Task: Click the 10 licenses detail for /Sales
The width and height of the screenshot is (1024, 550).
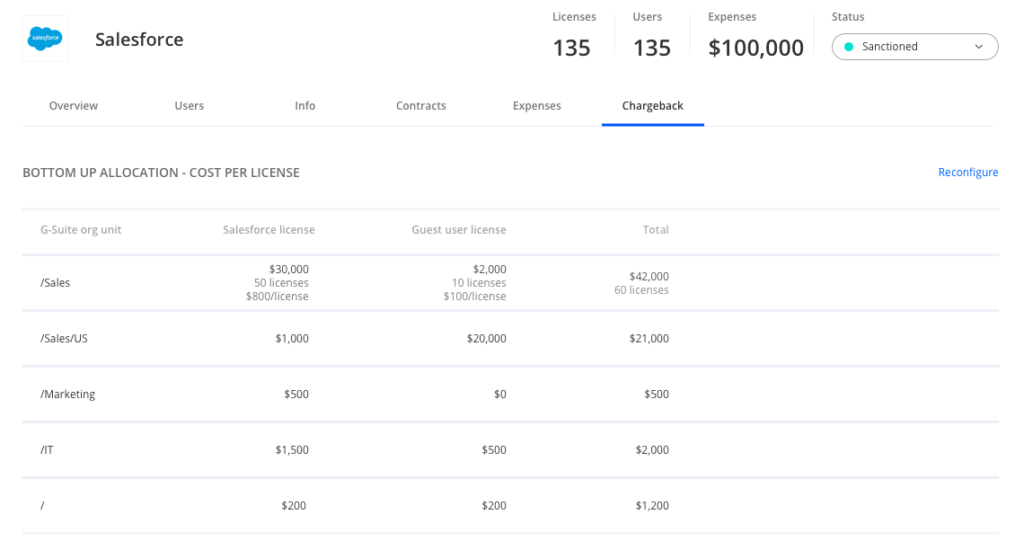Action: 479,283
